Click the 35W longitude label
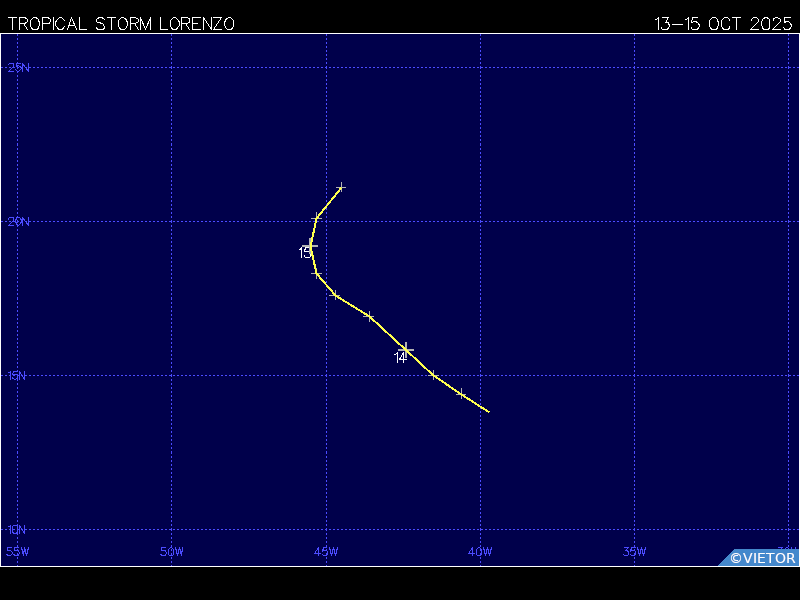This screenshot has width=800, height=600. coord(634,552)
